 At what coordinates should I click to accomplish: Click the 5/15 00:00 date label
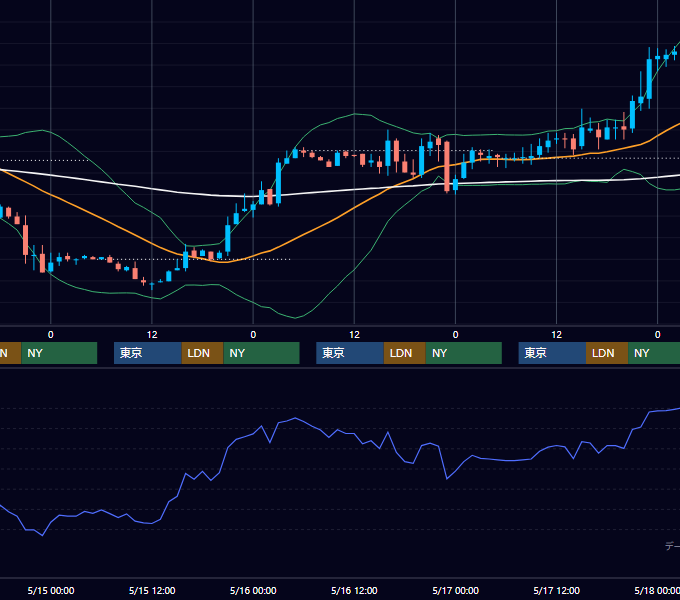point(51,590)
